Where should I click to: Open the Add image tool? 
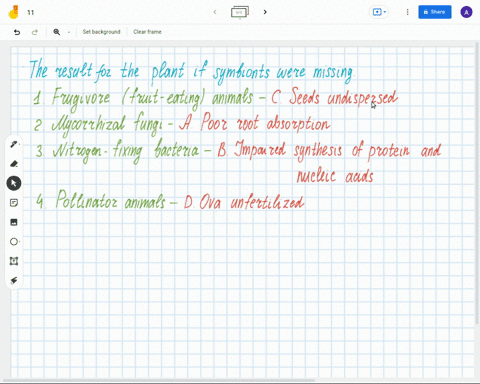[x=14, y=222]
